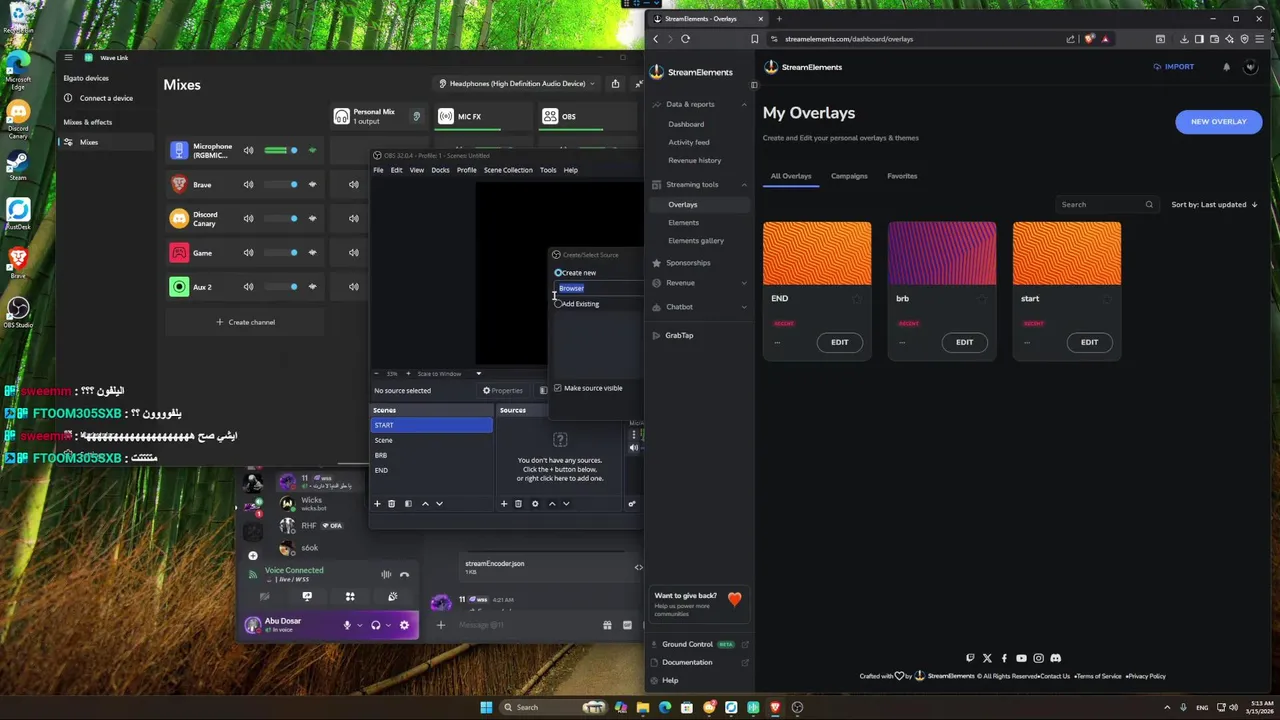This screenshot has width=1280, height=720.
Task: Add a source with the plus icon in OBS Sources
Action: tap(504, 504)
